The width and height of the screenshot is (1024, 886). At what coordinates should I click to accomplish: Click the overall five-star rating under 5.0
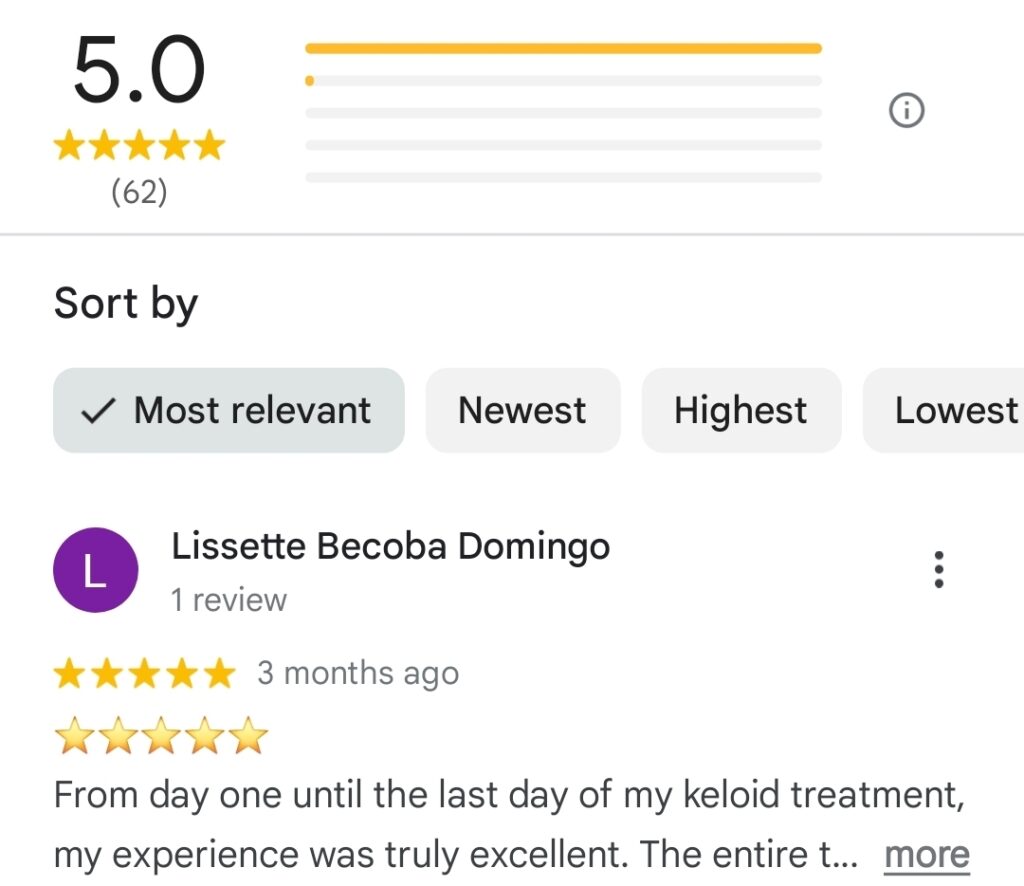click(x=139, y=146)
